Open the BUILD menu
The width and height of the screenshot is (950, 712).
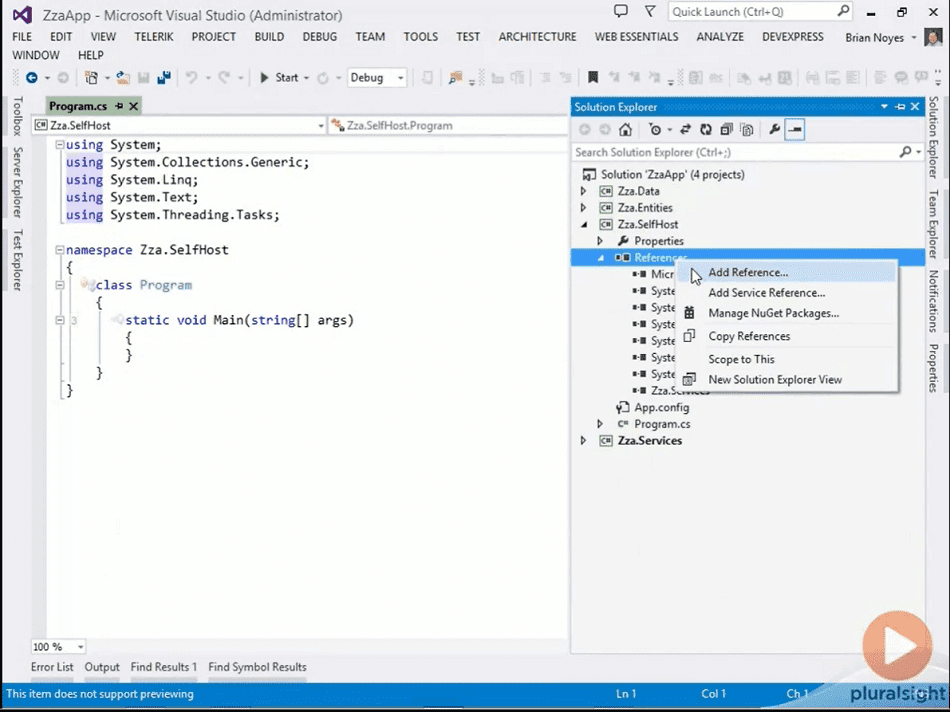point(269,36)
